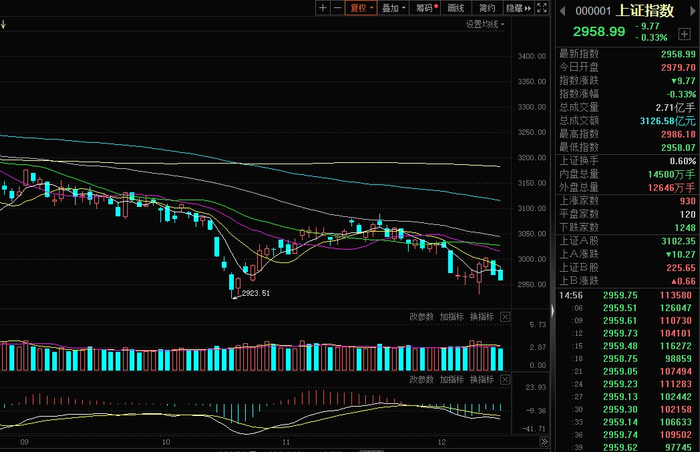This screenshot has height=452, width=700.
Task: Click the tick volume 97745
Action: (x=678, y=447)
